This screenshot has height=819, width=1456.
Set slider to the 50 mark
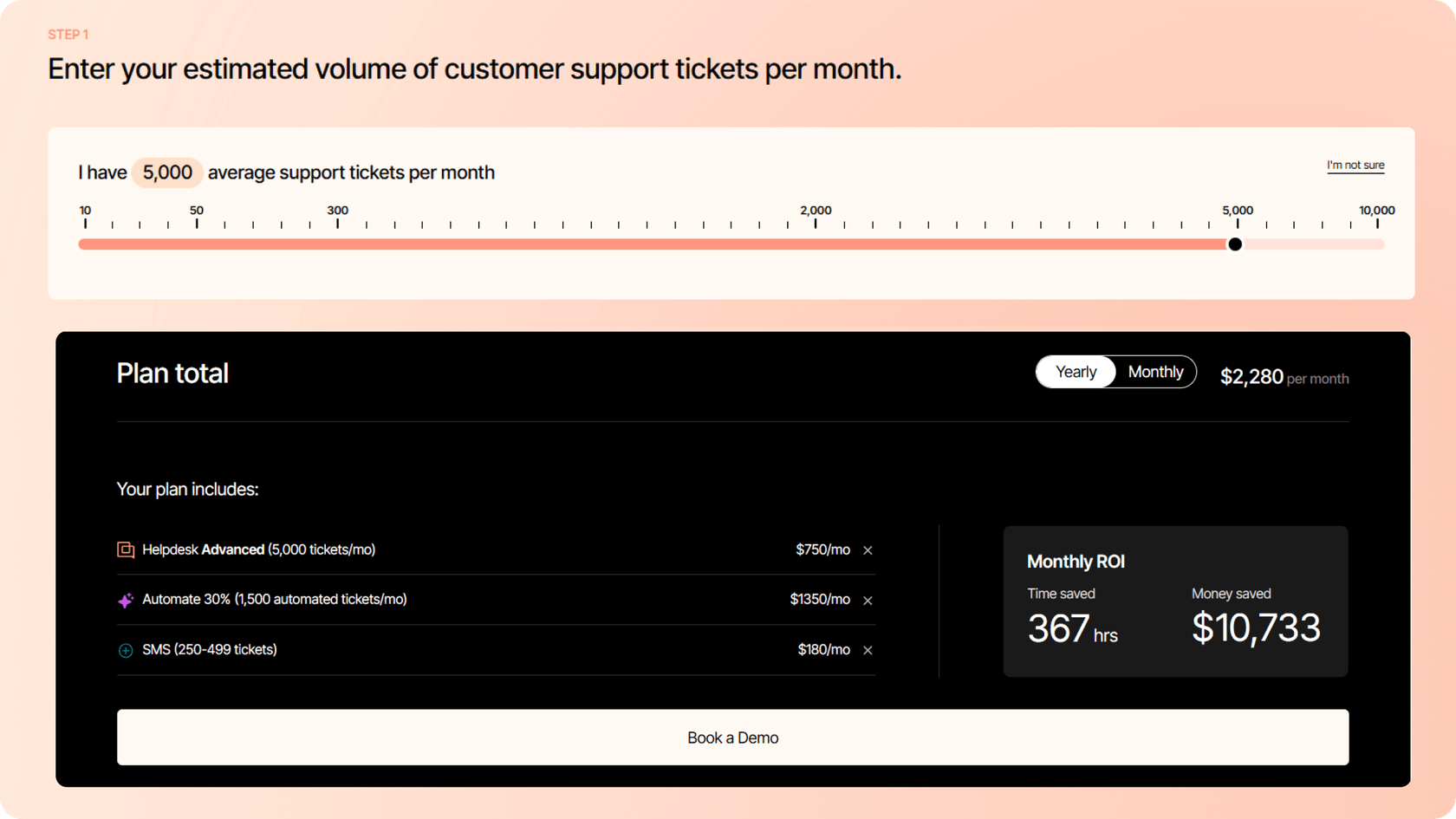click(197, 244)
